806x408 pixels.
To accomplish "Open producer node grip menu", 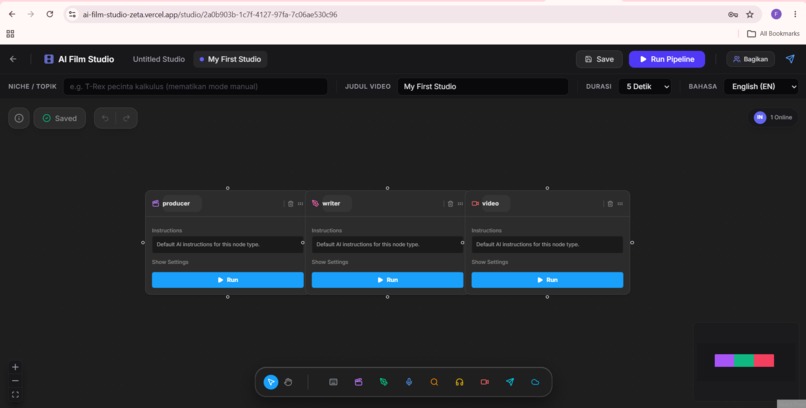I will [x=300, y=203].
